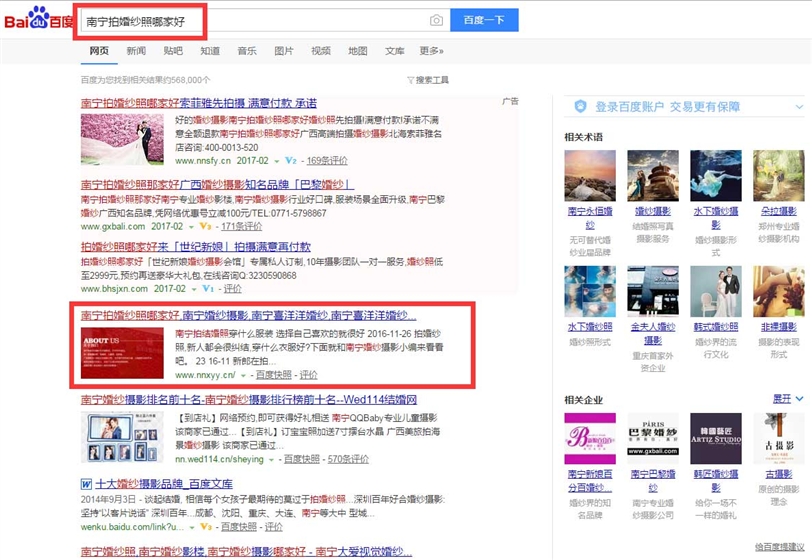Open 南宁巴黎婚纱 company link
The width and height of the screenshot is (812, 560).
pyautogui.click(x=652, y=481)
